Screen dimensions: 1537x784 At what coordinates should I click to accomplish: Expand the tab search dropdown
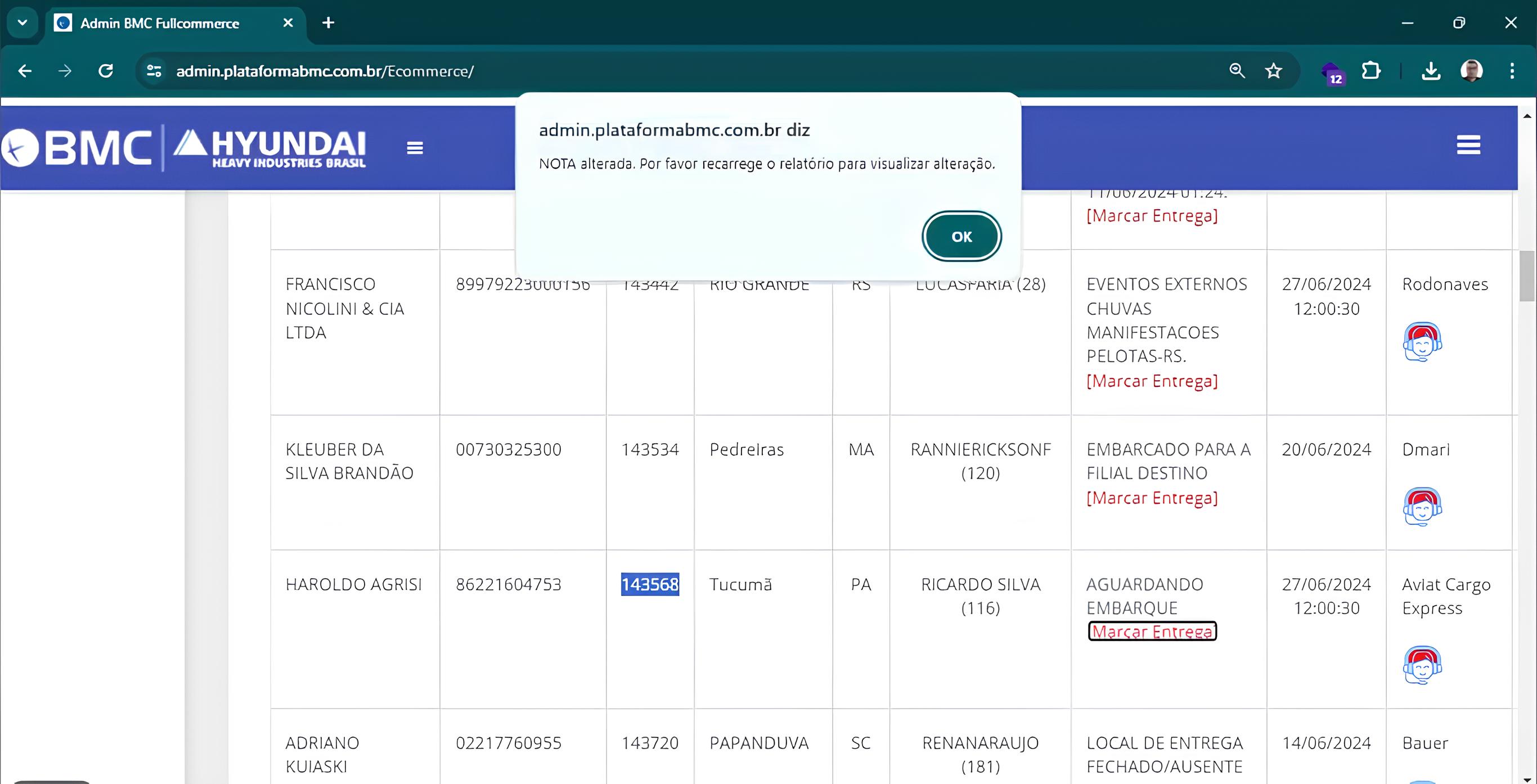(23, 22)
